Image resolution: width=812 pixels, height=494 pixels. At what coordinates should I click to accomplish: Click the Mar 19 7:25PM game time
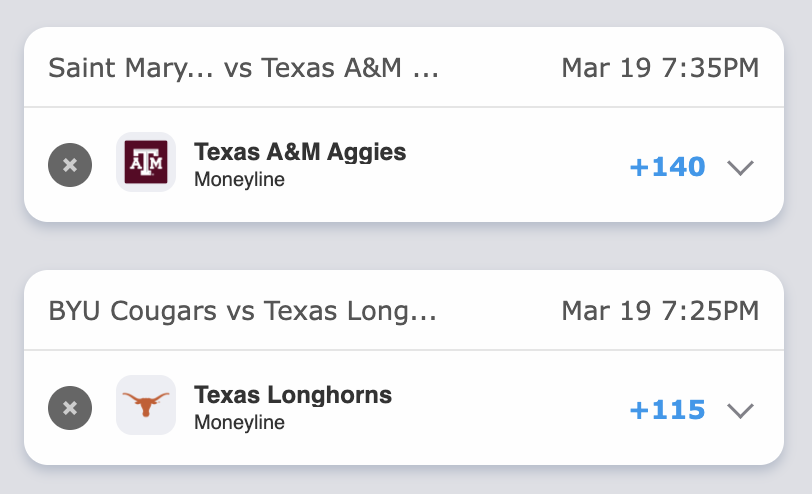660,311
